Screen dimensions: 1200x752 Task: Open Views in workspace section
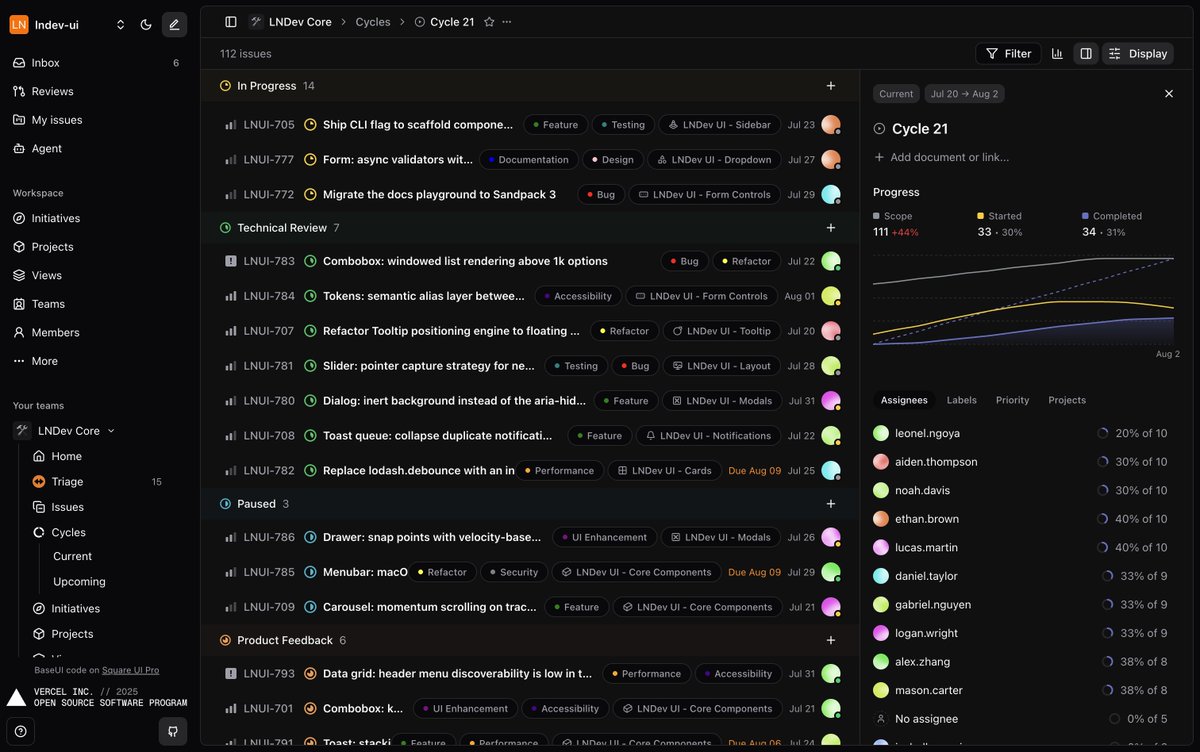pyautogui.click(x=95, y=275)
